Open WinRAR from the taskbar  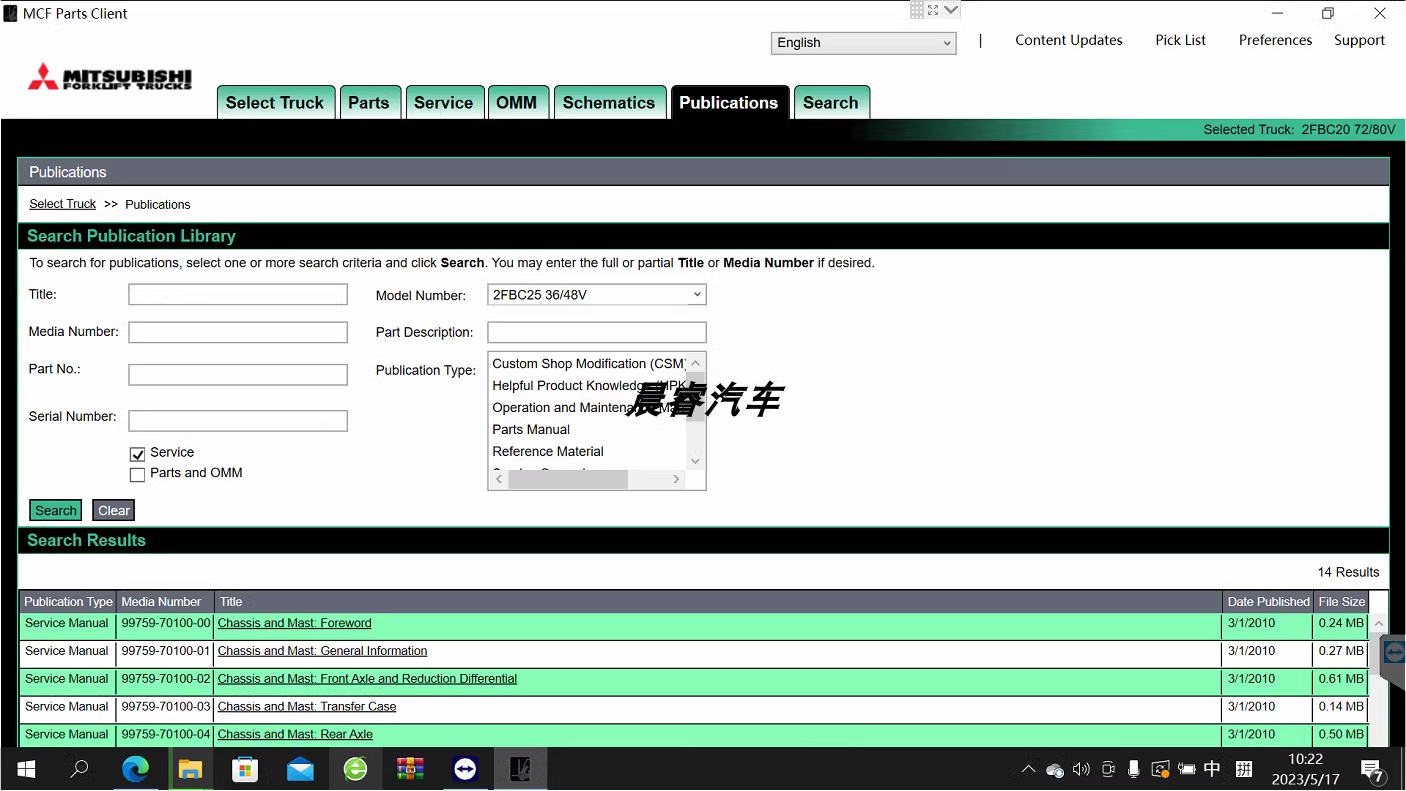pos(410,769)
